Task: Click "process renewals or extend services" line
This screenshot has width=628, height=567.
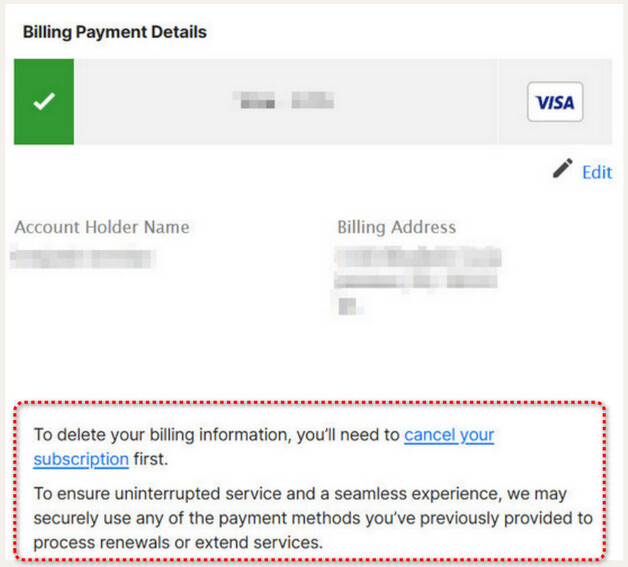Action: 178,543
